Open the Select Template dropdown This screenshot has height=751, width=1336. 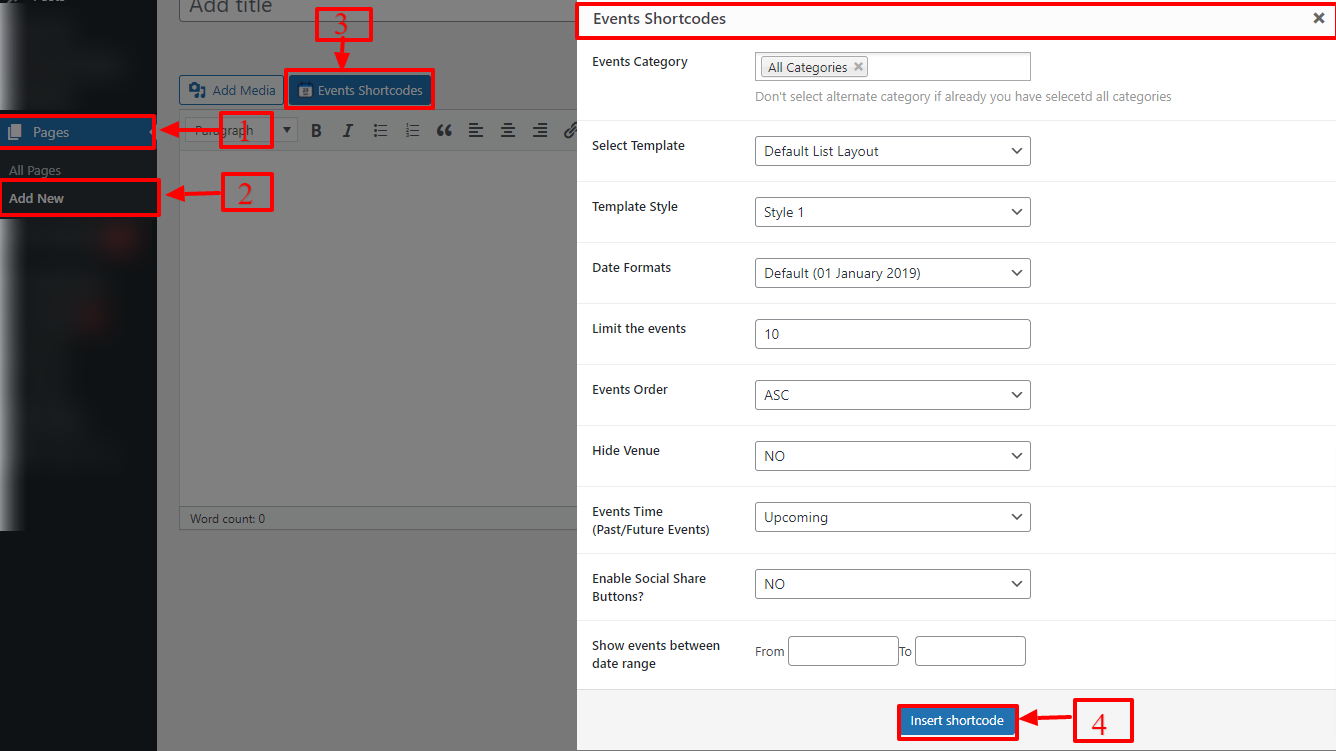pyautogui.click(x=892, y=151)
